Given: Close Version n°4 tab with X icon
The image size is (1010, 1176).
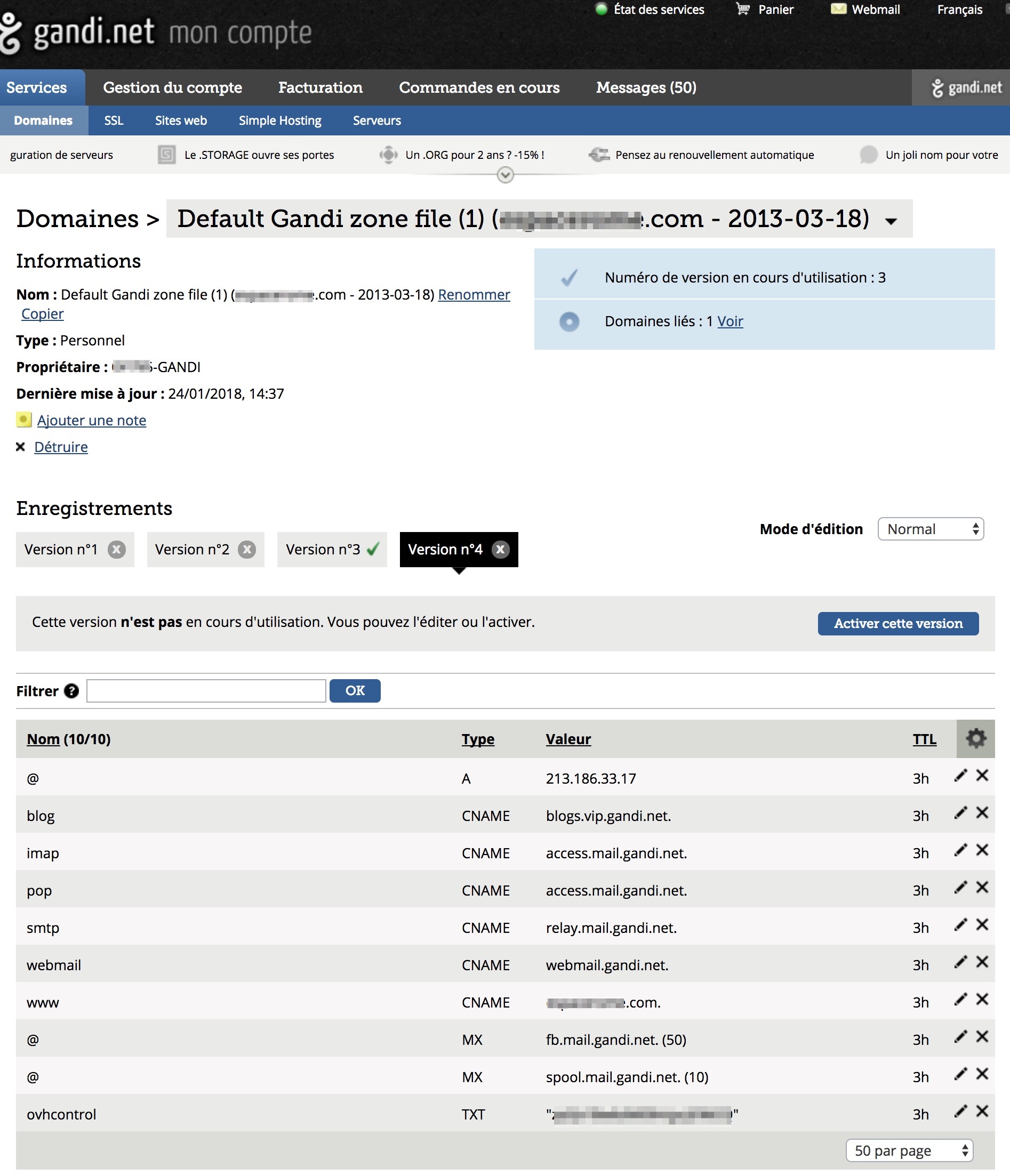Looking at the screenshot, I should coord(500,550).
